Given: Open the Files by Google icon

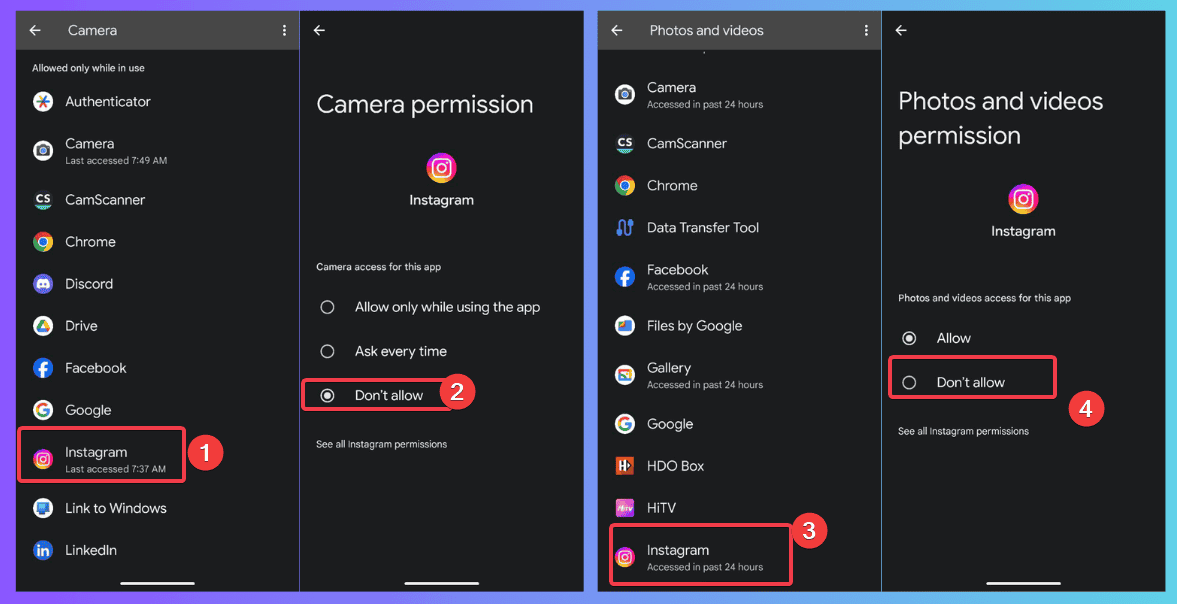Looking at the screenshot, I should pos(624,325).
